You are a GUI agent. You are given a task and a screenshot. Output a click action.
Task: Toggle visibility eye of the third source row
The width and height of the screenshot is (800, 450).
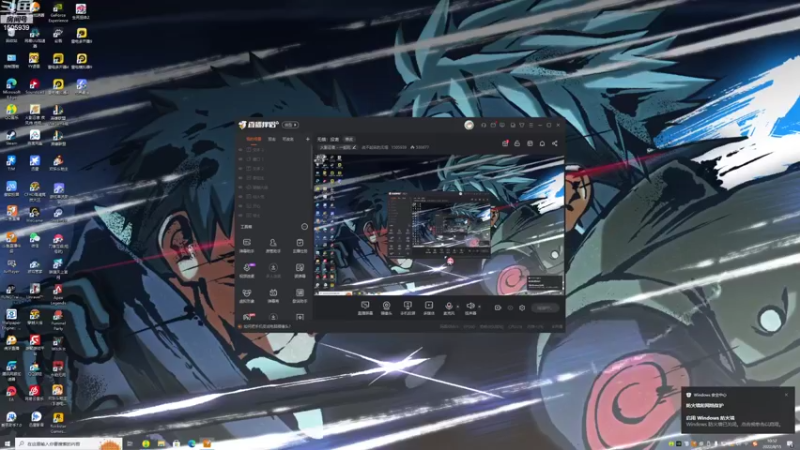click(x=241, y=168)
